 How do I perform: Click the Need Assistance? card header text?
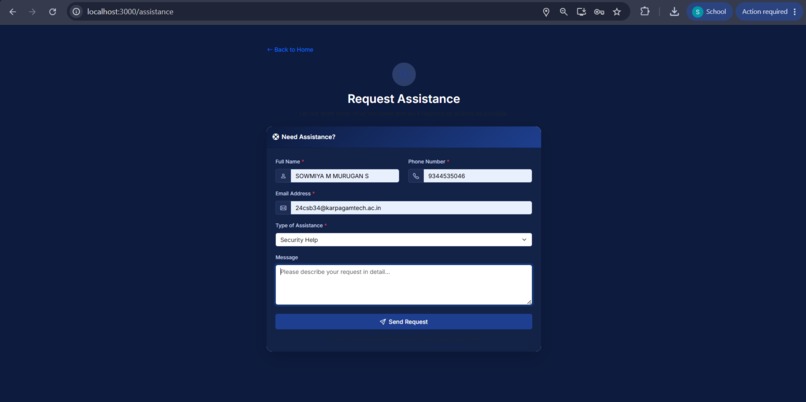pos(308,137)
